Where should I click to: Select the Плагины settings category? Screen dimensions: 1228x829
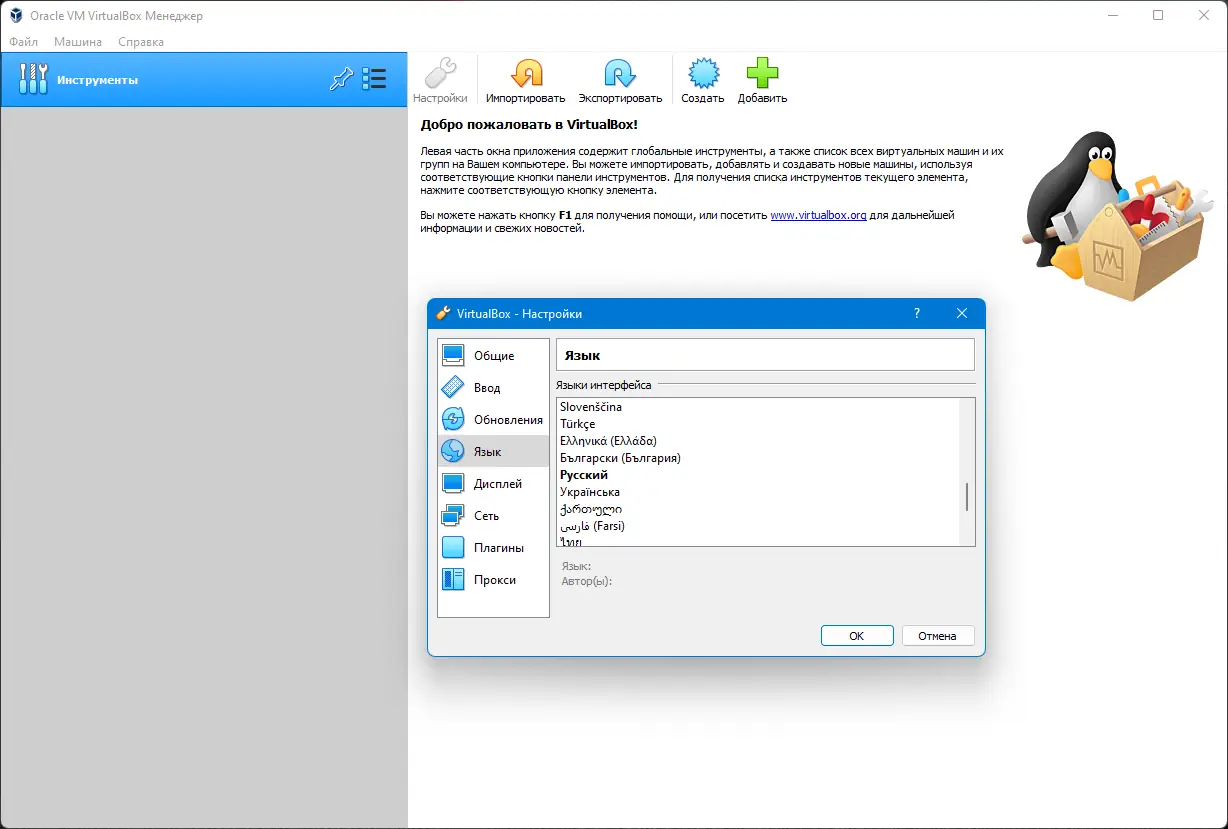[494, 547]
